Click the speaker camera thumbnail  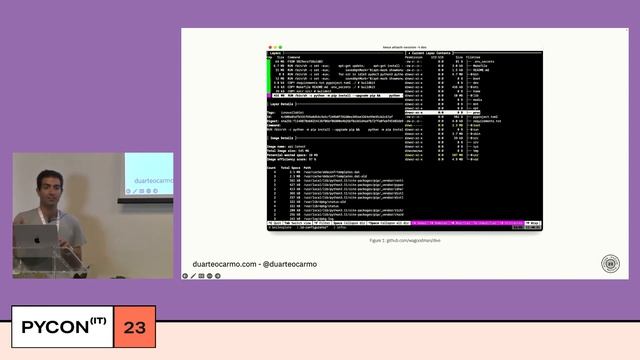point(93,216)
